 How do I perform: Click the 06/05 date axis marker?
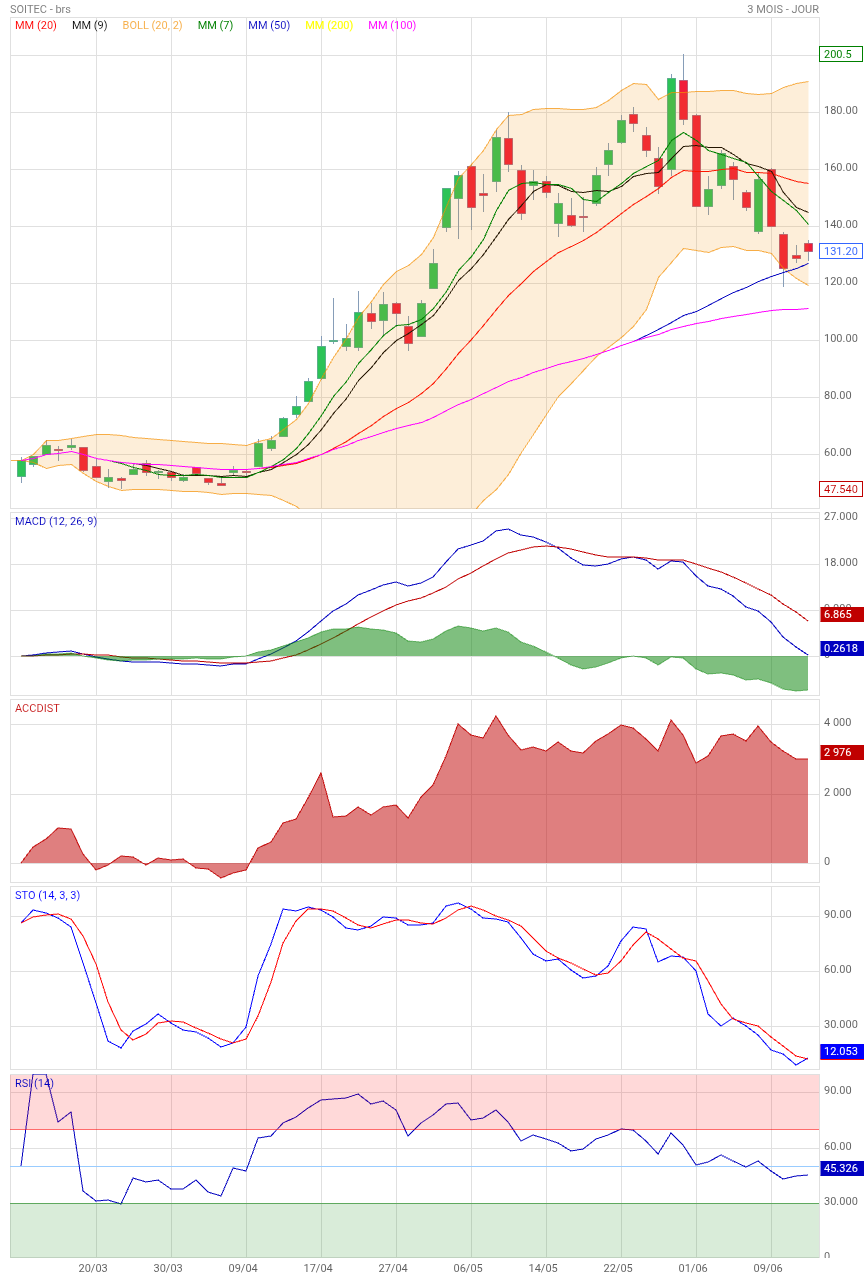(468, 1268)
